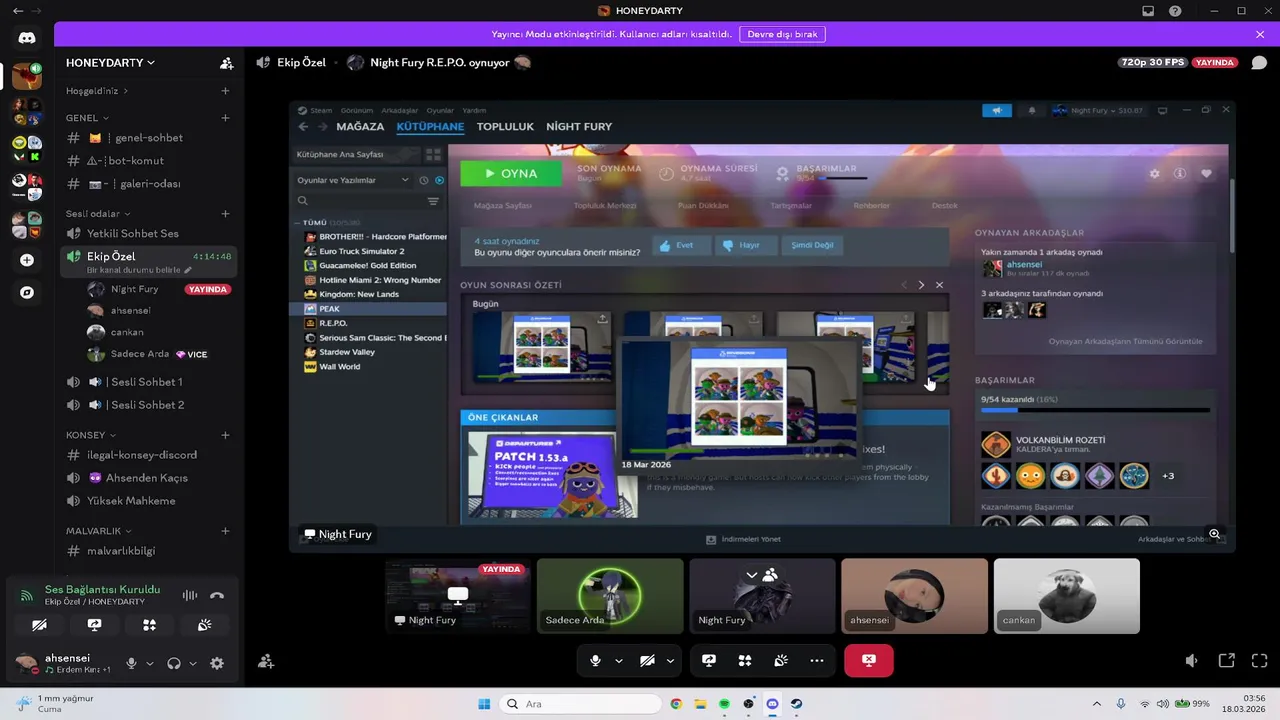Zoom the stream with magnifier icon
Image resolution: width=1280 pixels, height=720 pixels.
click(1214, 534)
